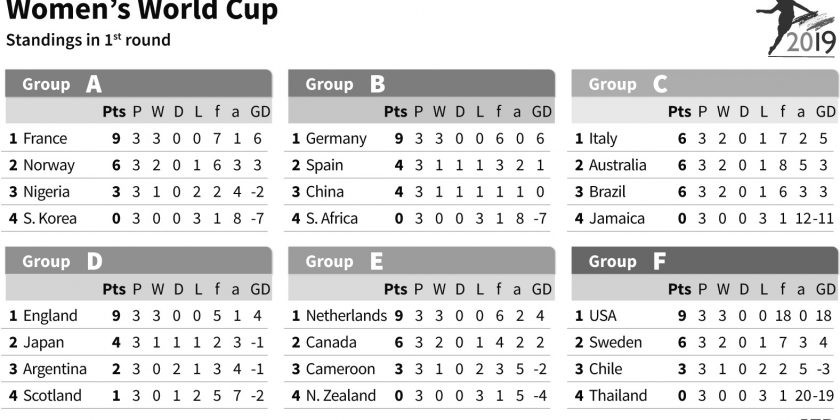Select the dark Group F header
This screenshot has width=840, height=420.
pos(704,262)
